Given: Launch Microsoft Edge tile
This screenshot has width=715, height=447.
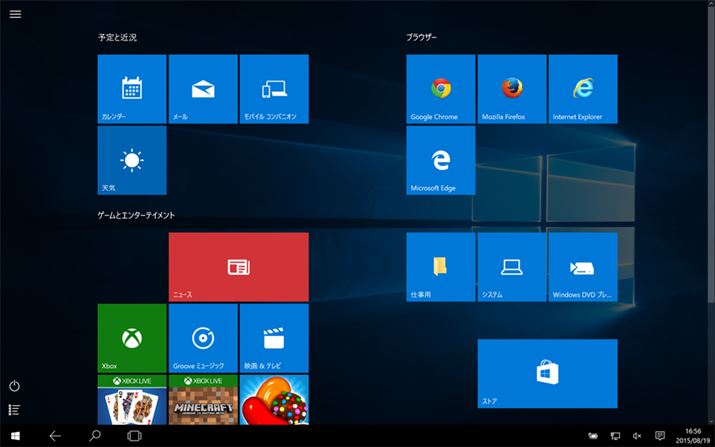Looking at the screenshot, I should point(440,160).
